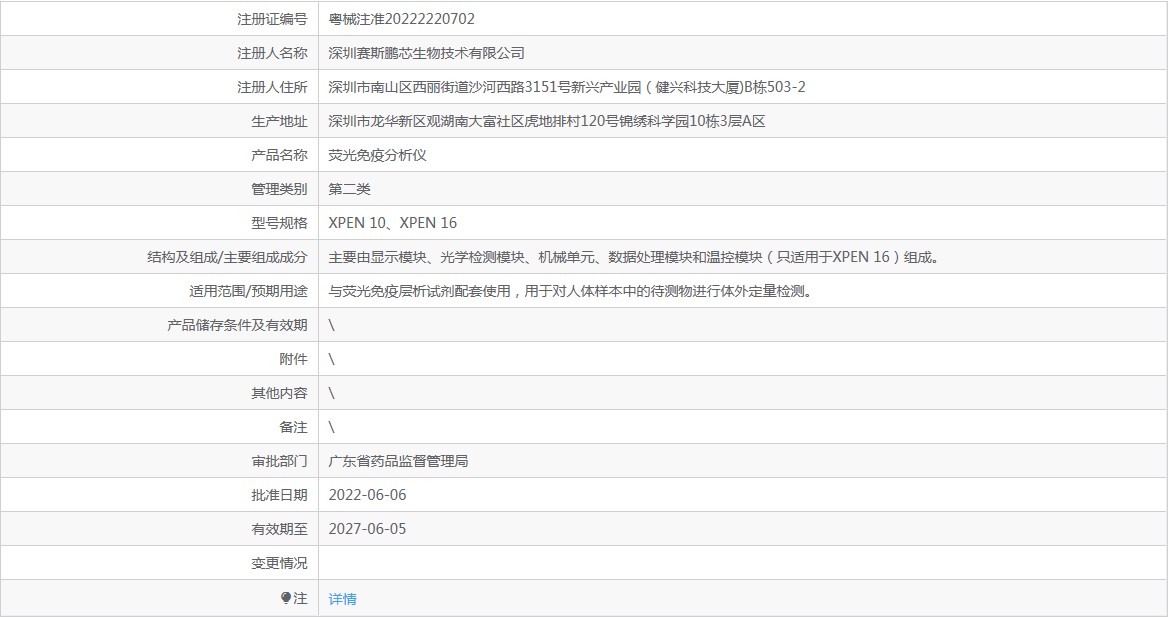
Task: Click the 附件 label
Action: (293, 359)
